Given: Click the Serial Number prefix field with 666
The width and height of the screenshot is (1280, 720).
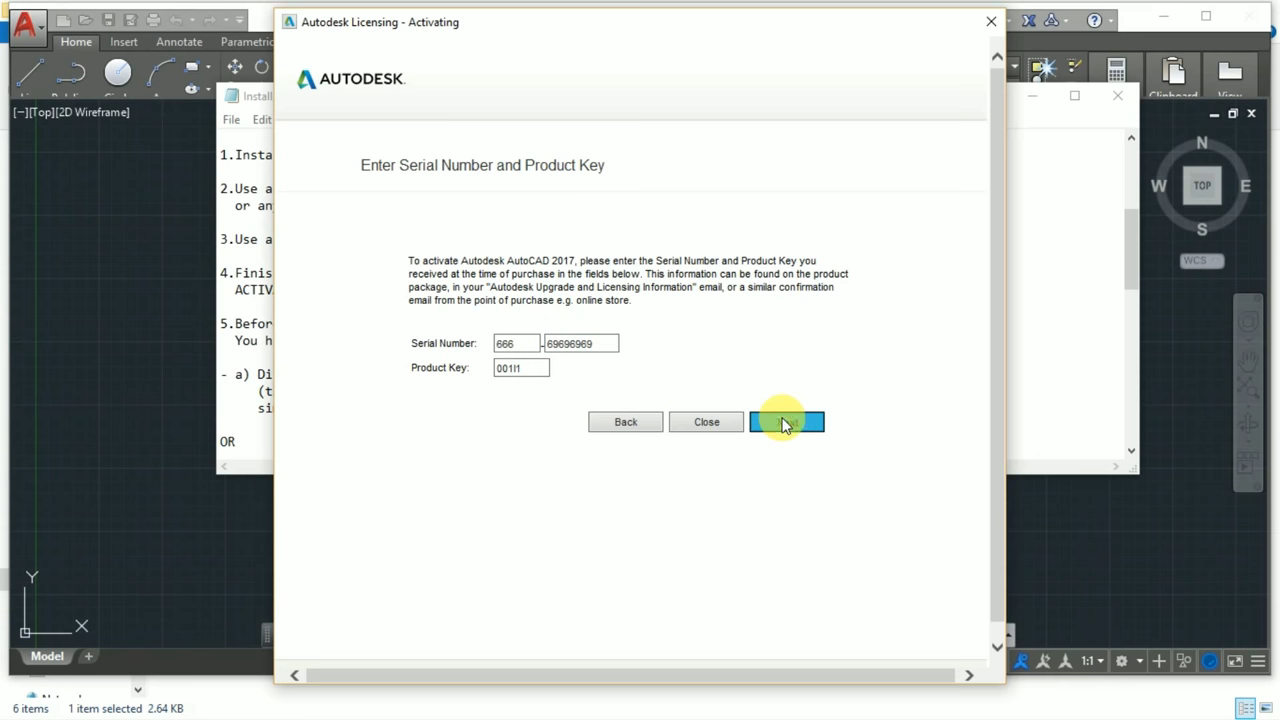Looking at the screenshot, I should pos(517,343).
